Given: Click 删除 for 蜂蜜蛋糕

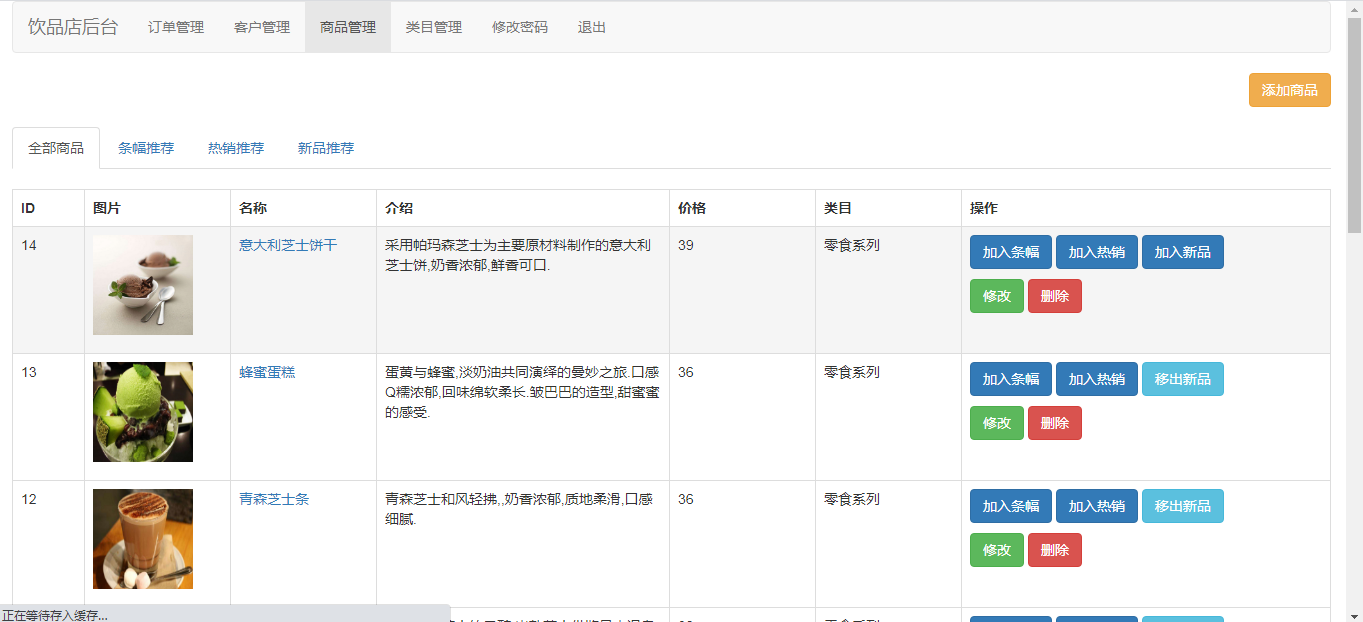Looking at the screenshot, I should coord(1055,423).
